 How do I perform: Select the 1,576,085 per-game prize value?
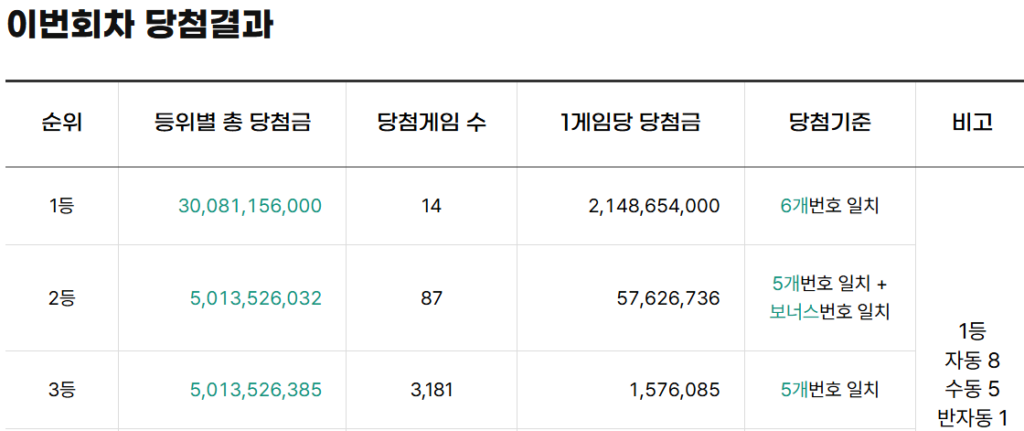pos(674,390)
